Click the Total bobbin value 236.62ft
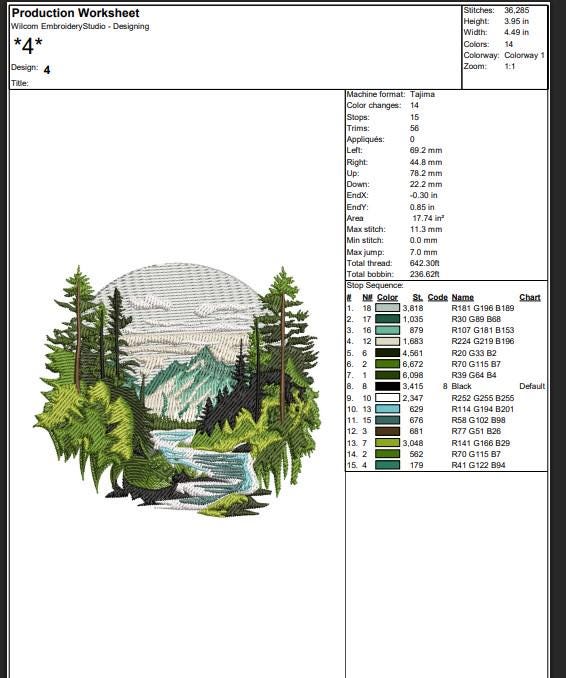Viewport: 566px width, 678px height. coord(425,274)
